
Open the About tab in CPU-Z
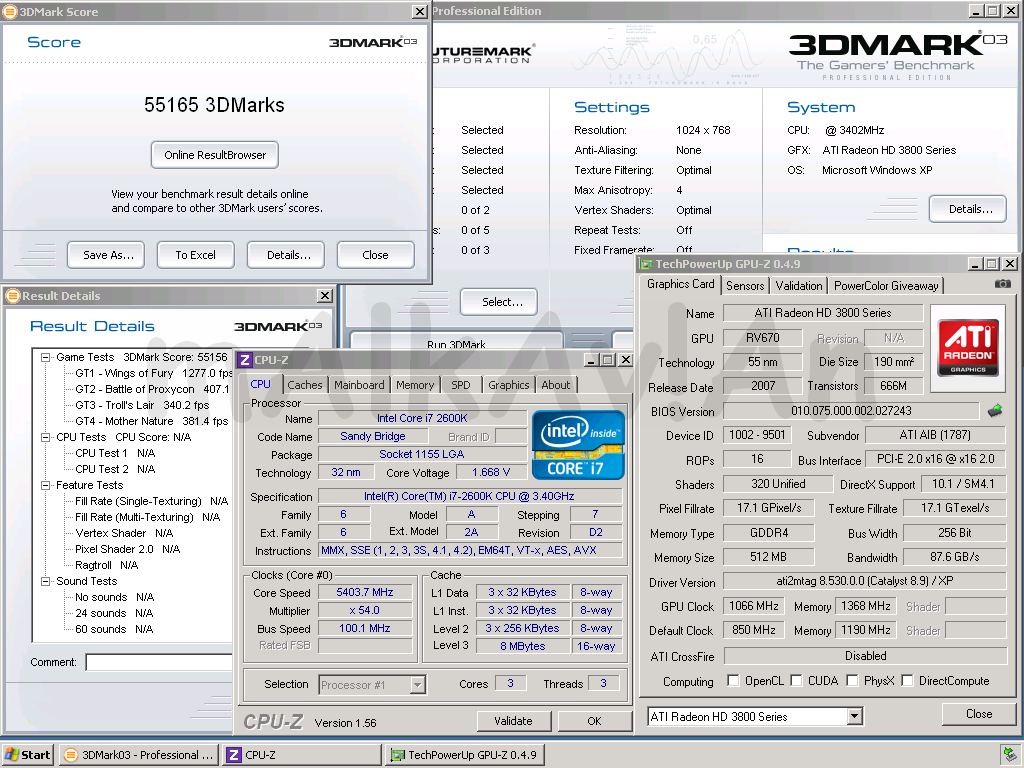coord(556,385)
